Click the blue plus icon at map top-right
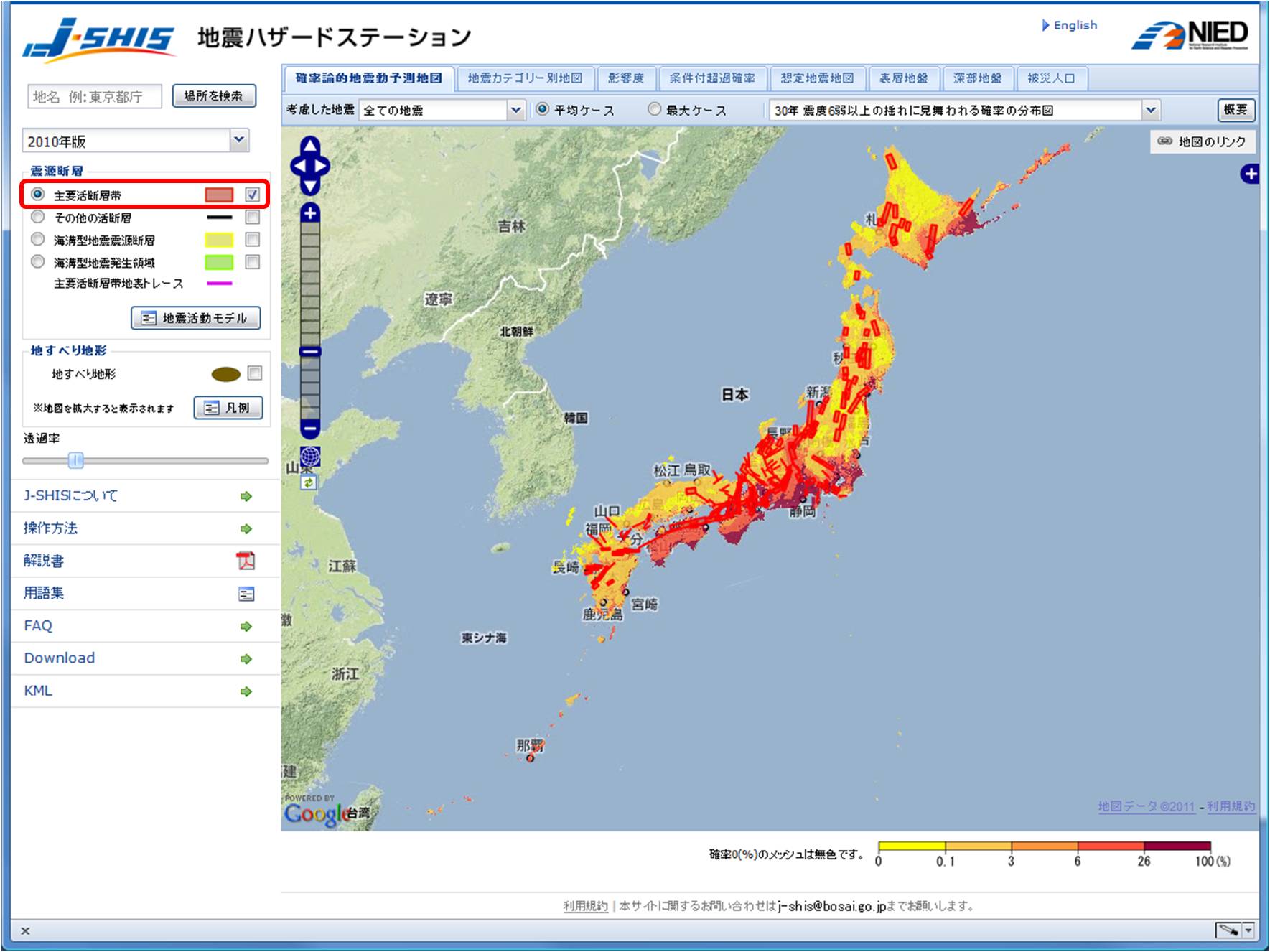The image size is (1270, 952). click(x=1252, y=173)
